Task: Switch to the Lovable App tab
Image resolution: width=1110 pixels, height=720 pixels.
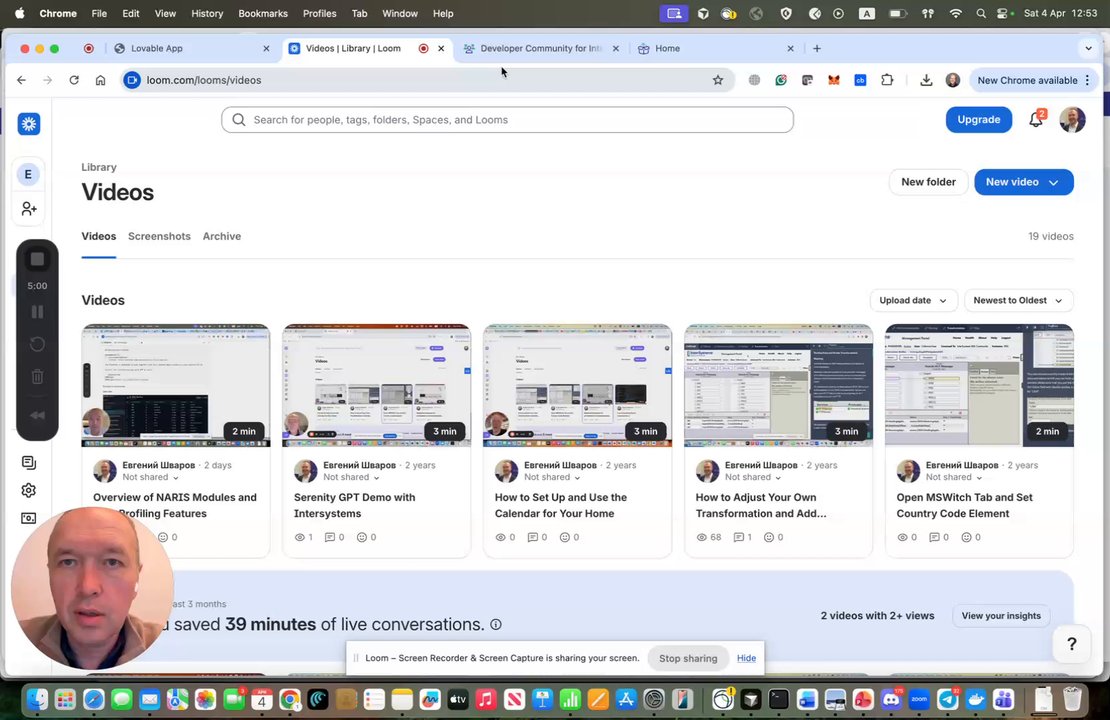Action: coord(192,48)
